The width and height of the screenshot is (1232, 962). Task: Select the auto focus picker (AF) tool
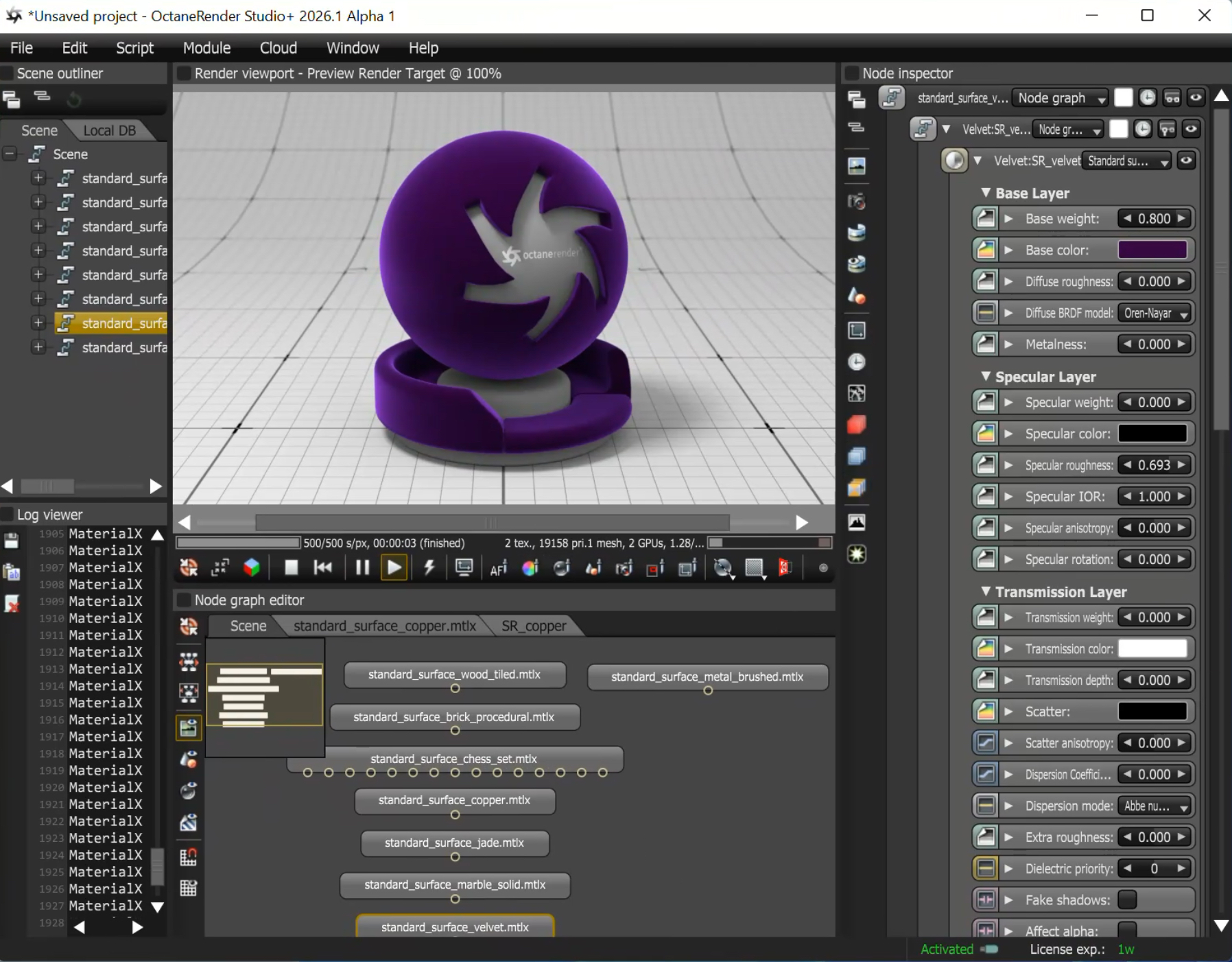(x=499, y=567)
